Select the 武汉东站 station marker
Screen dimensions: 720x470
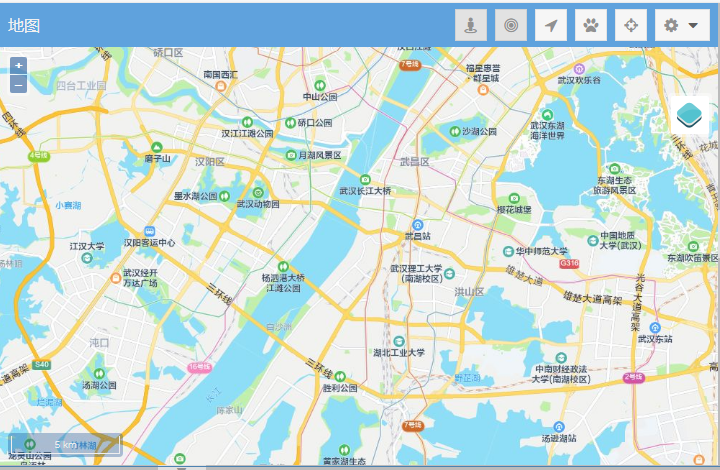(655, 327)
